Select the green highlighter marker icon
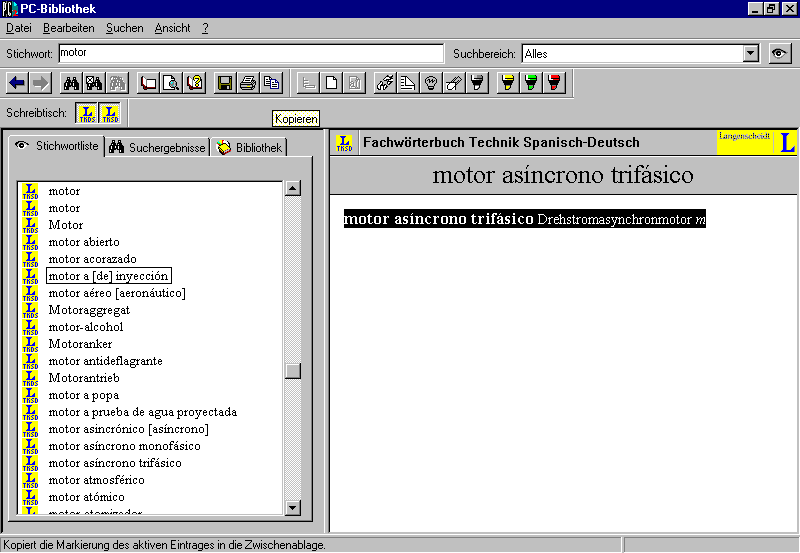Viewport: 800px width, 553px height. point(532,83)
